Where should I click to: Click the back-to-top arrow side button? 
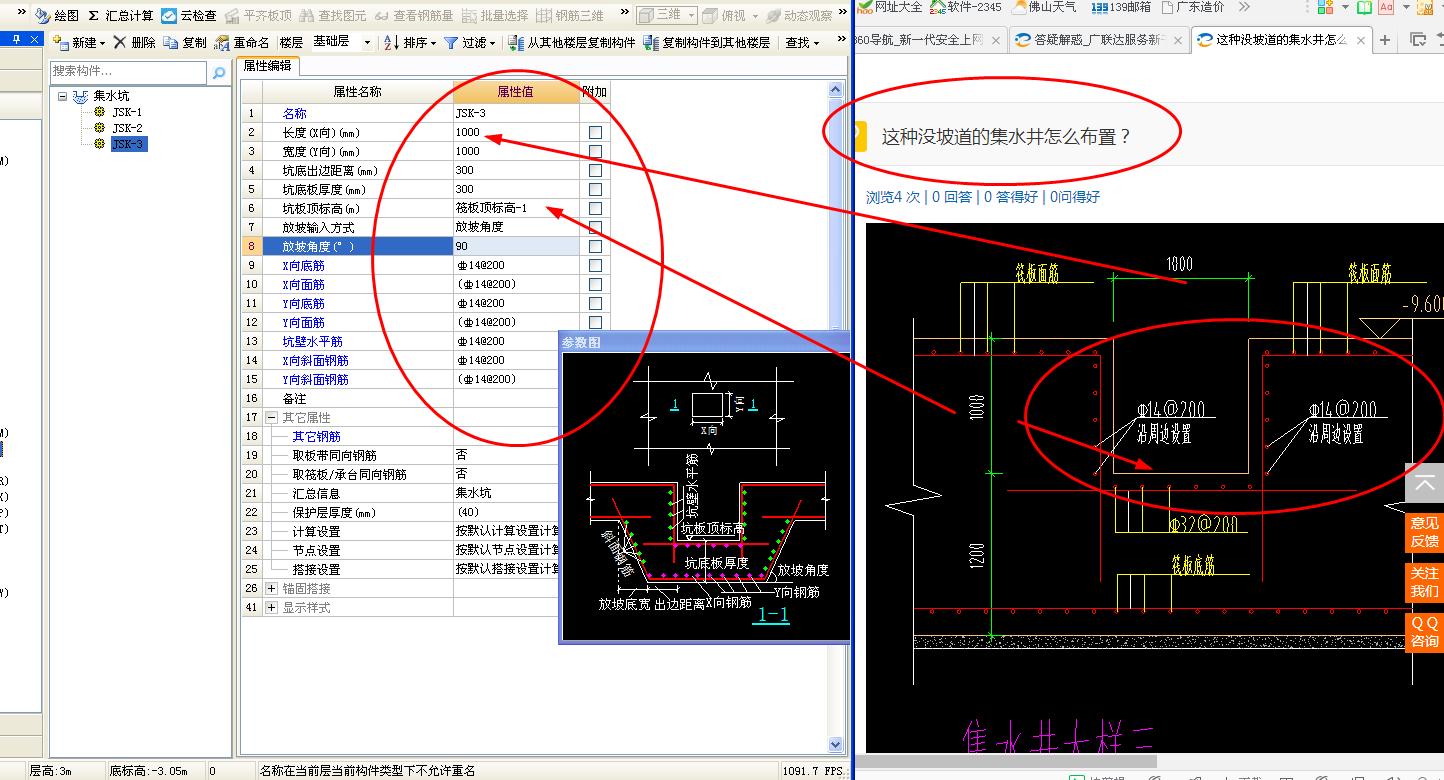click(x=1425, y=483)
